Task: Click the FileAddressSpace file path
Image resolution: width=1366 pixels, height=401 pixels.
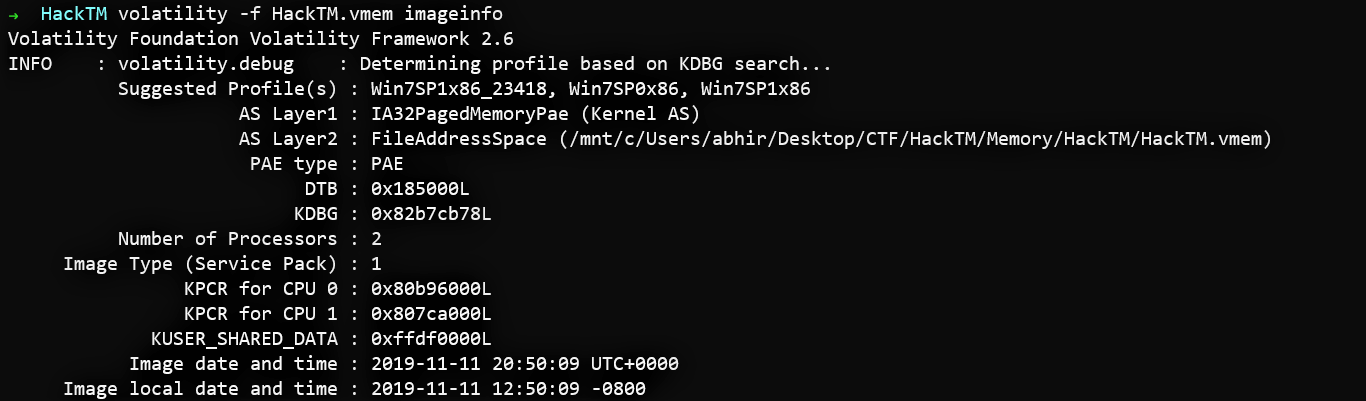Action: 820,139
